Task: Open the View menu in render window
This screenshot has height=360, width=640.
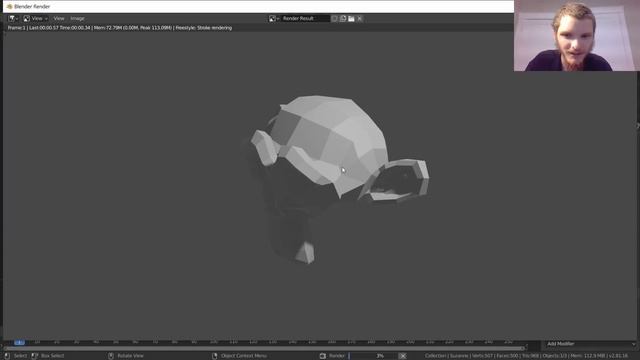Action: 59,18
